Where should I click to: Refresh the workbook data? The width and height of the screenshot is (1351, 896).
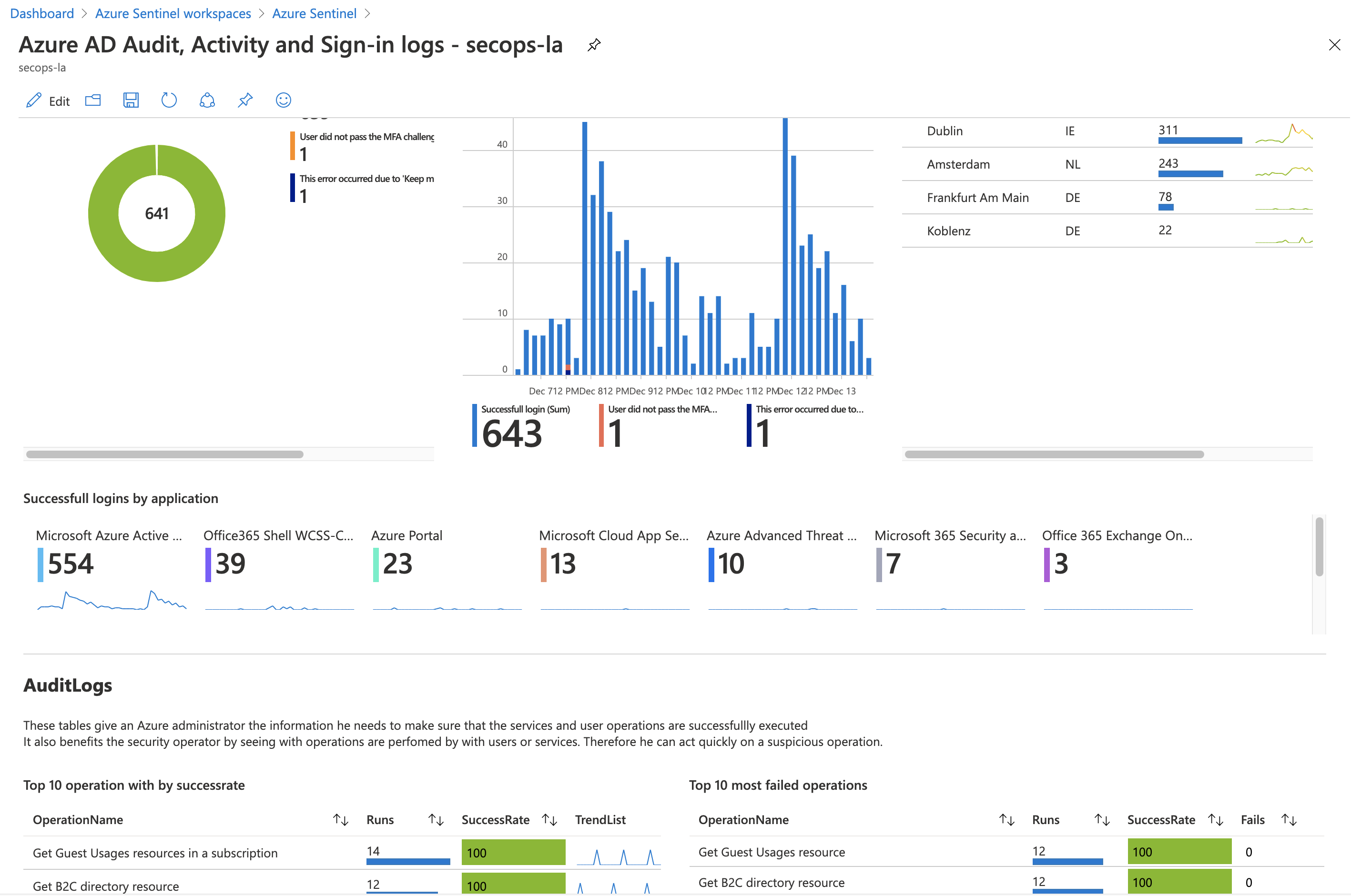click(x=169, y=100)
